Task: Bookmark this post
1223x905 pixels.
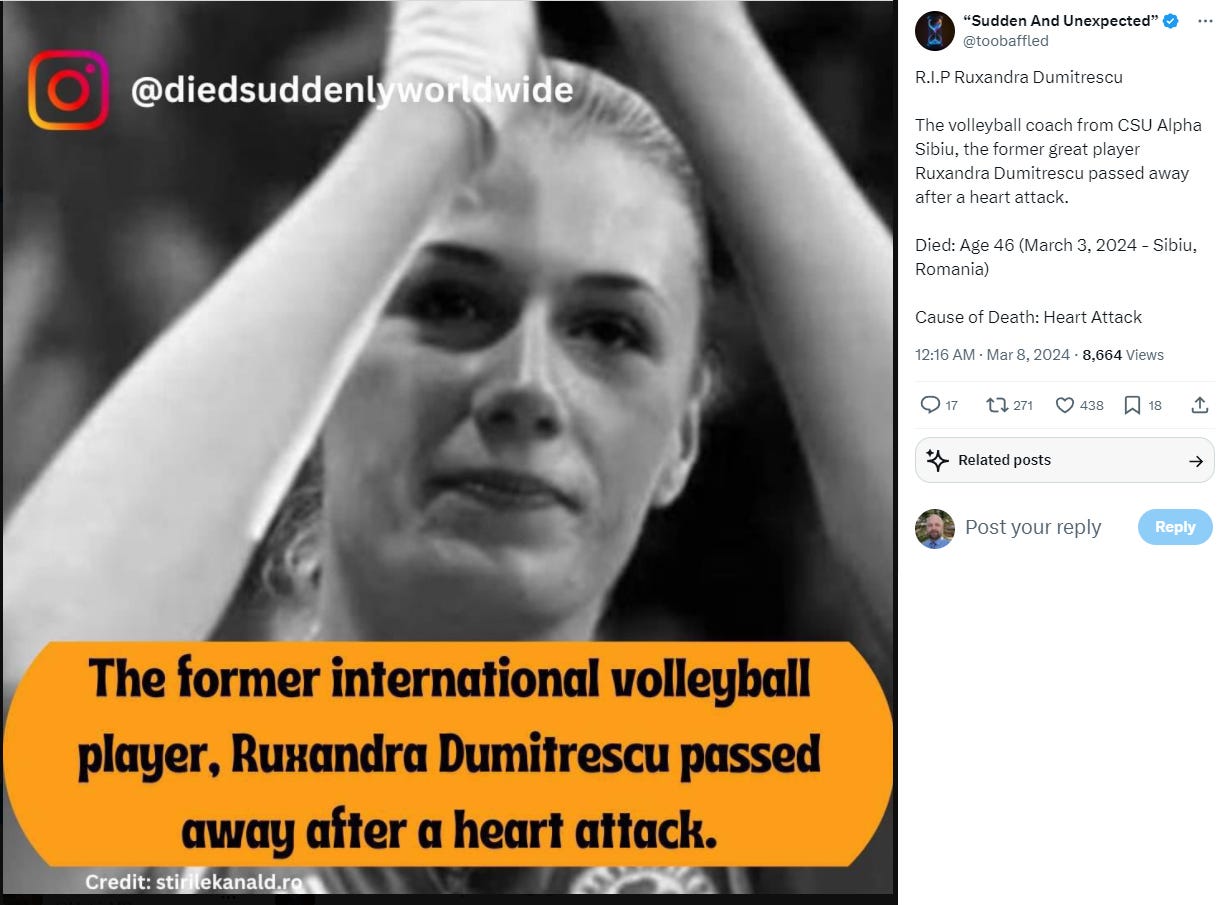Action: point(1132,405)
